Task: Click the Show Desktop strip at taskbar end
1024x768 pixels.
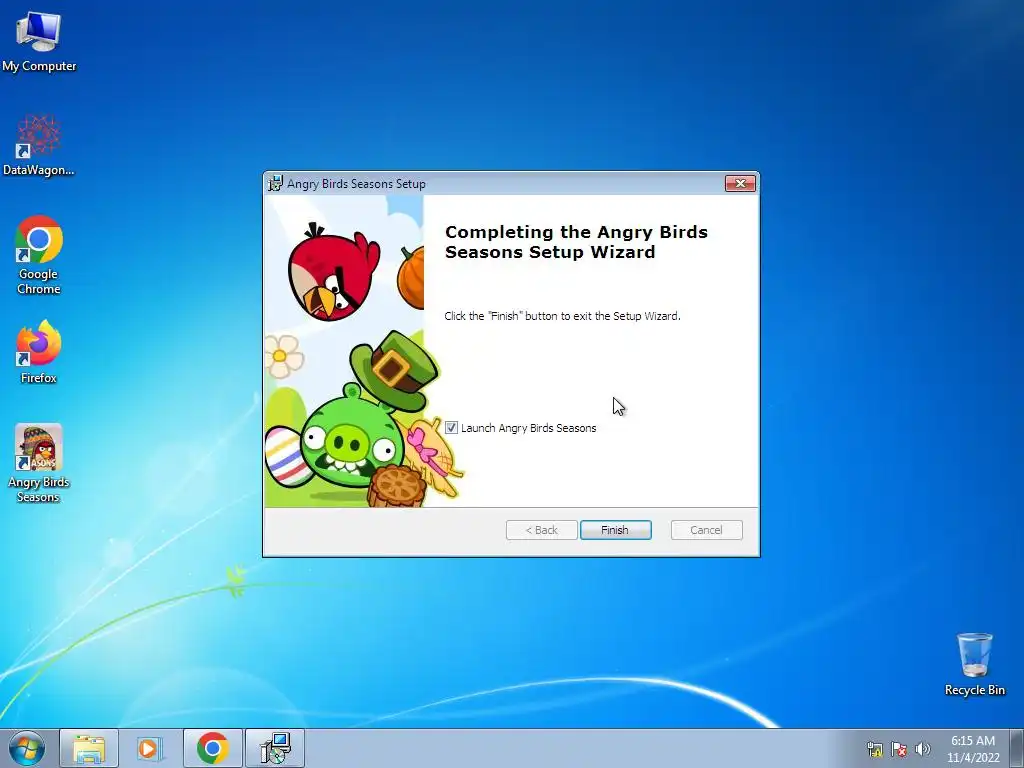Action: pos(1017,748)
